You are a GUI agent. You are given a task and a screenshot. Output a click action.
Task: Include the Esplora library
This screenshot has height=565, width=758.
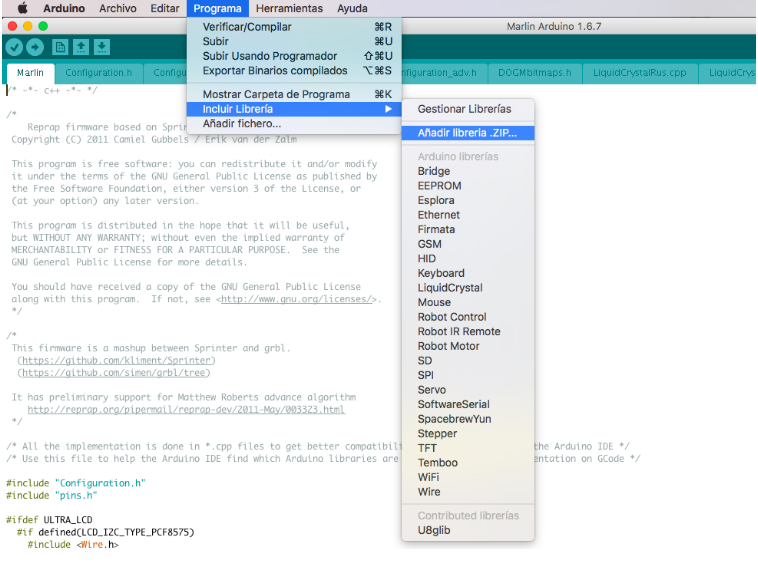point(467,200)
